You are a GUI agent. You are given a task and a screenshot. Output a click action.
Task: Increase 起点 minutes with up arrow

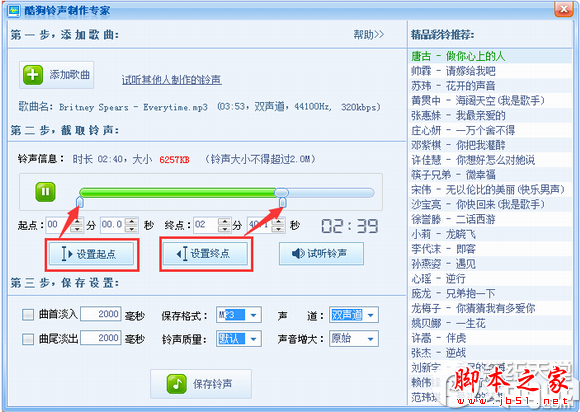coord(77,221)
